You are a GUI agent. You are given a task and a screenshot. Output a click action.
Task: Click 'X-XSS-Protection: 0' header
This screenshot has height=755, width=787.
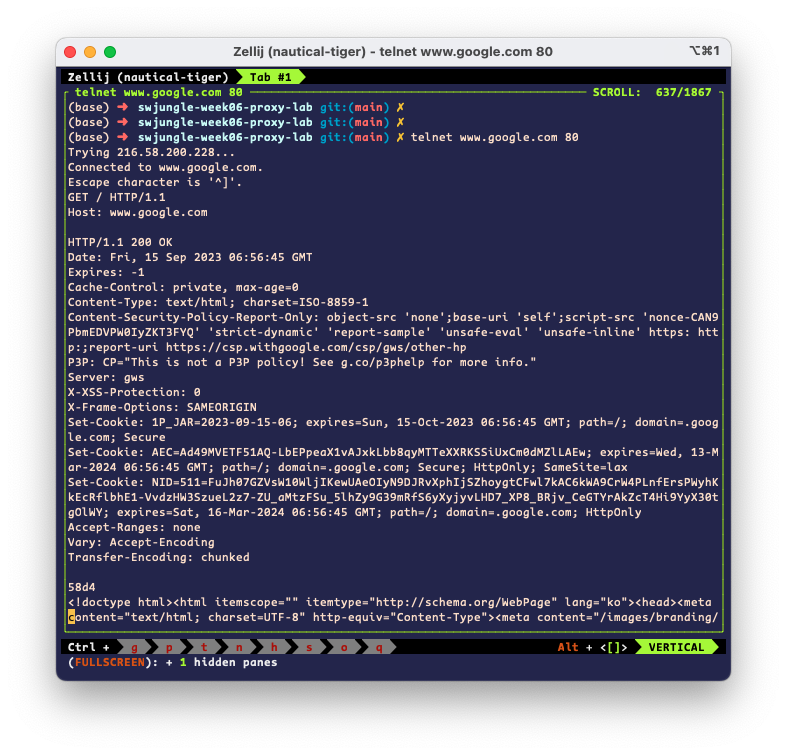(x=134, y=392)
